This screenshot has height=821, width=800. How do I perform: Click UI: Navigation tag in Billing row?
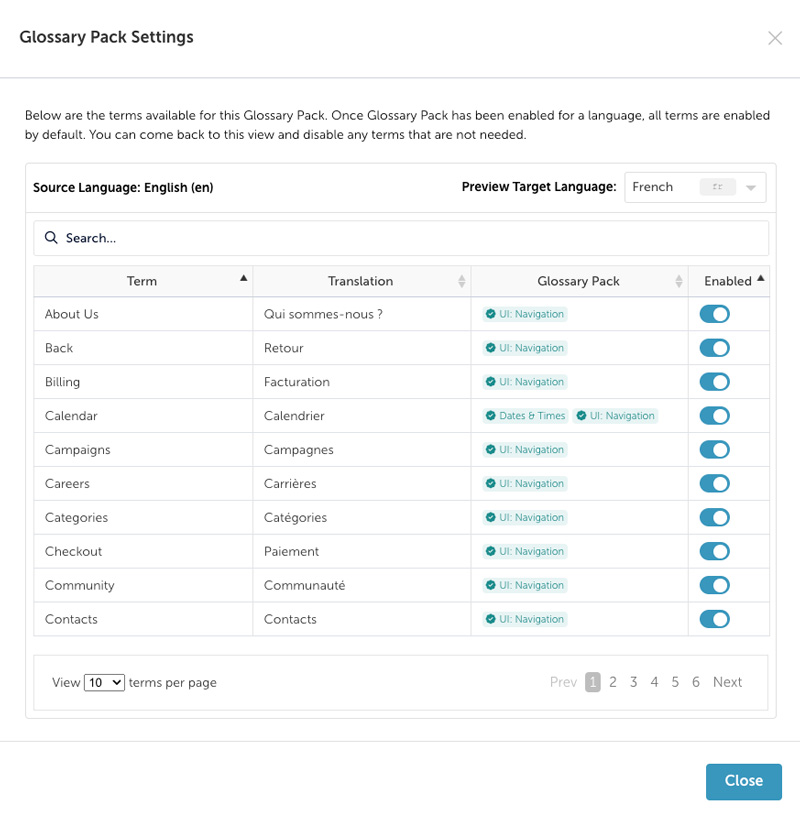(525, 382)
